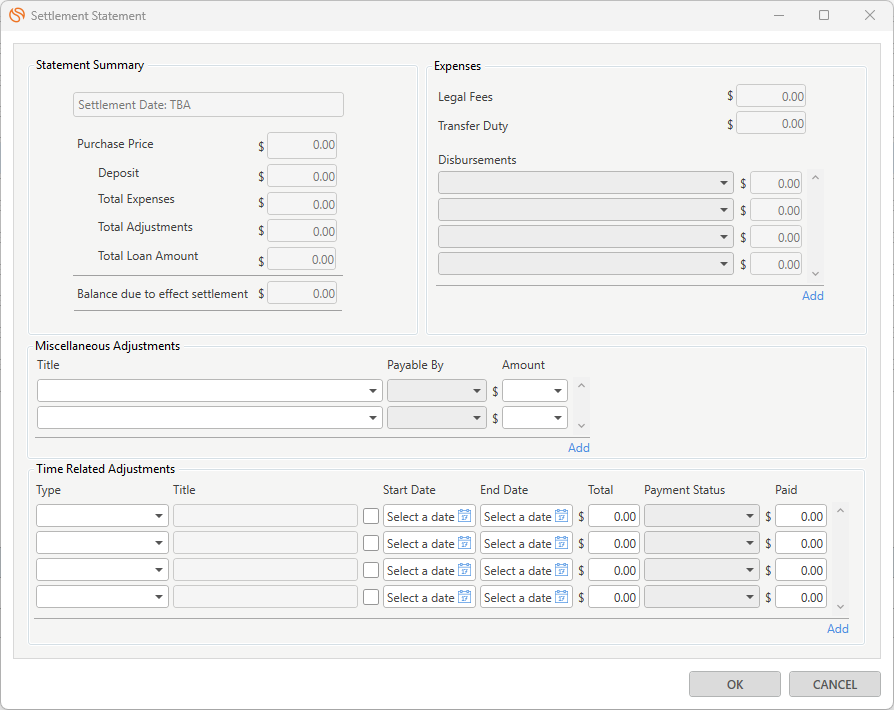The image size is (894, 710).
Task: Click first Time Related Title field
Action: (x=265, y=516)
